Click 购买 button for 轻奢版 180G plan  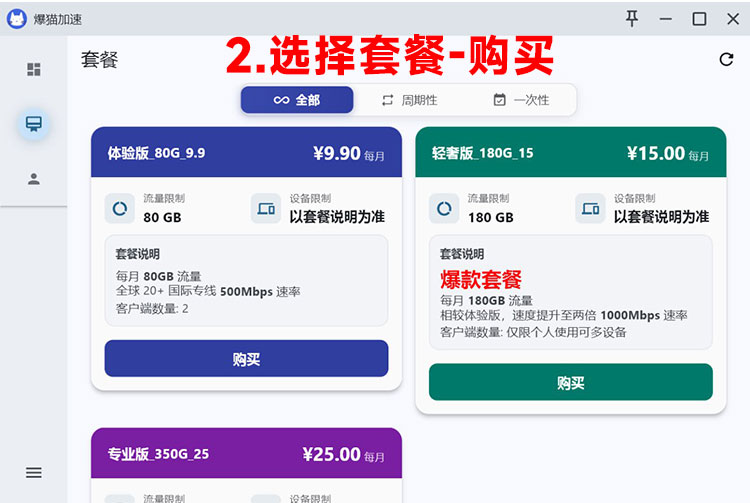(x=570, y=382)
